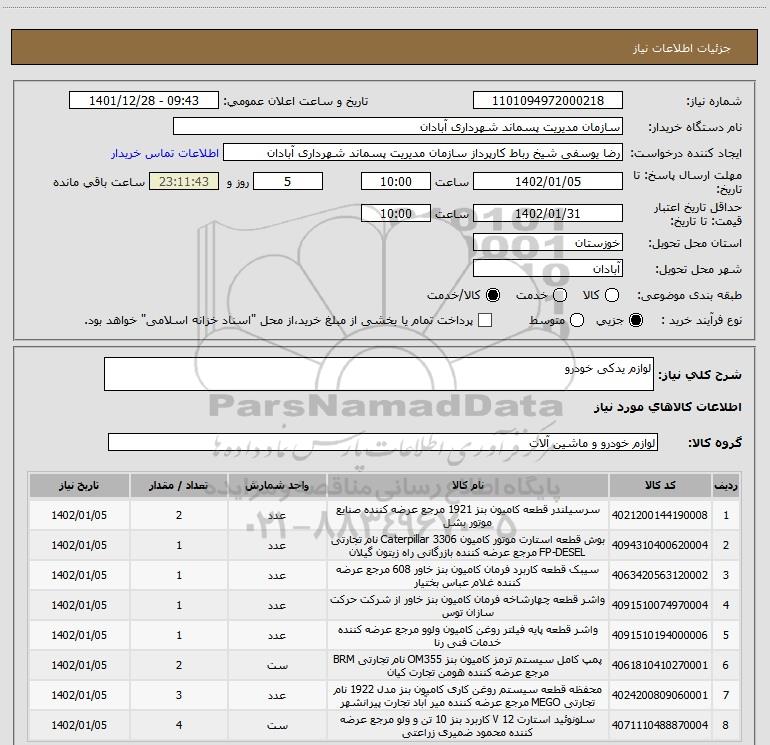Click response deadline hour 10:00 field

396,181
